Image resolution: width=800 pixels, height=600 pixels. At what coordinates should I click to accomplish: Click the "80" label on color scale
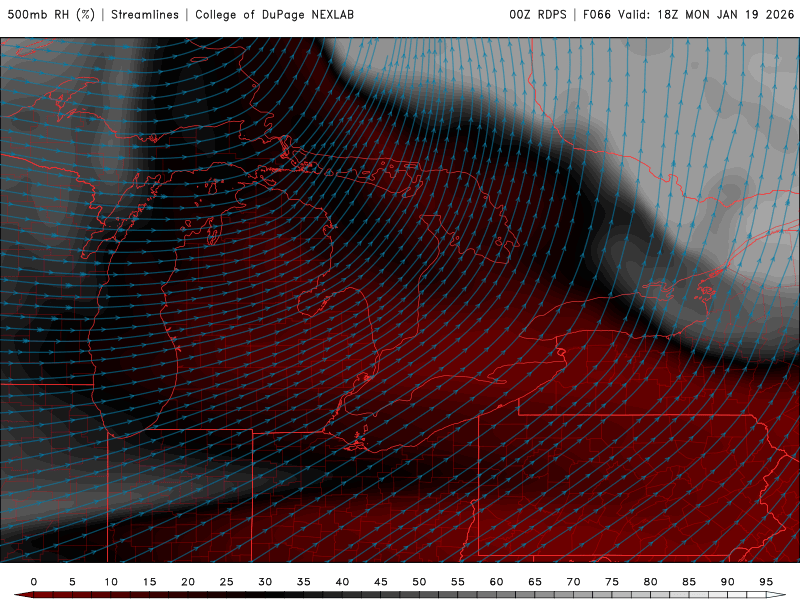click(x=651, y=582)
